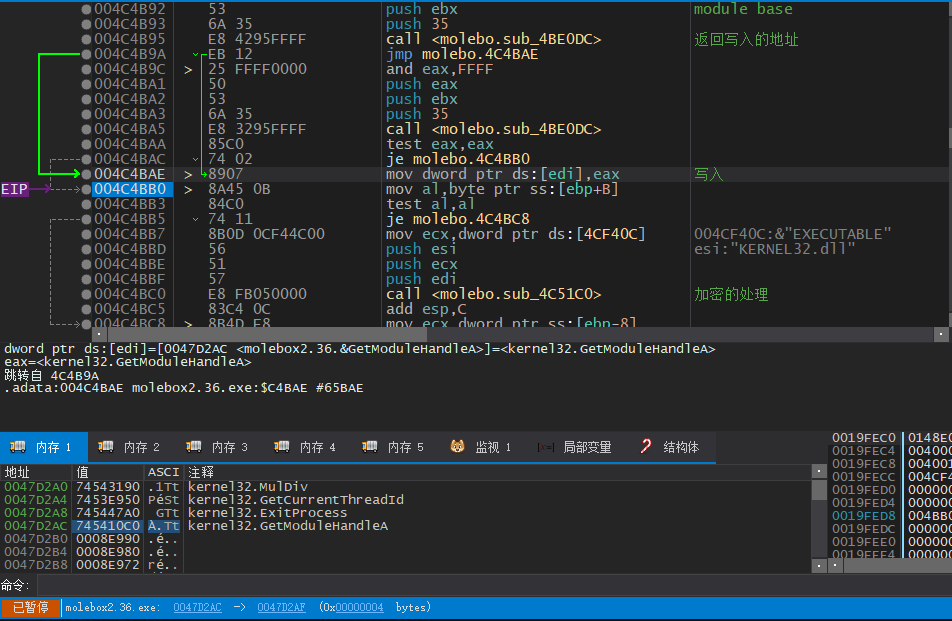Follow the 0047D2AC address link in status bar
This screenshot has height=621, width=952.
(197, 607)
